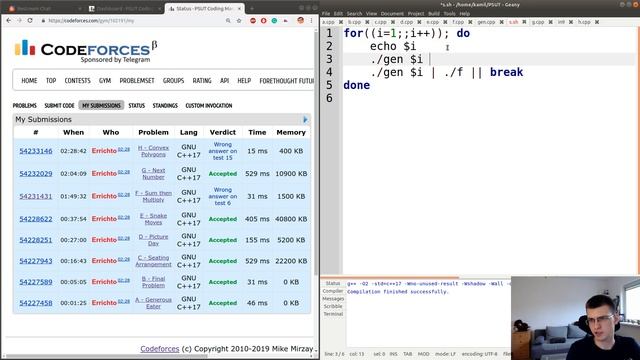The image size is (640, 360).
Task: Open the SUBMIT CODE tab
Action: pyautogui.click(x=59, y=105)
